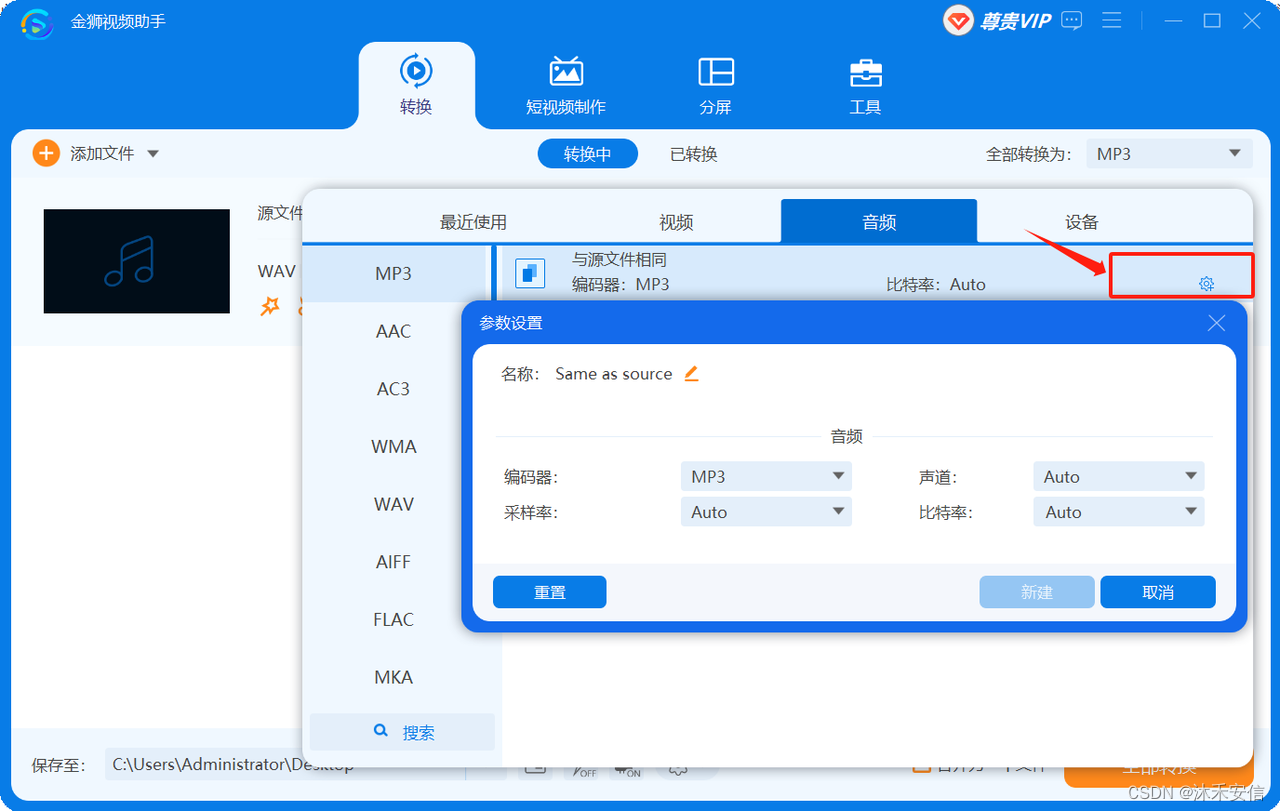This screenshot has height=811, width=1280.
Task: Open the 编码器 MP3 dropdown
Action: pyautogui.click(x=766, y=477)
